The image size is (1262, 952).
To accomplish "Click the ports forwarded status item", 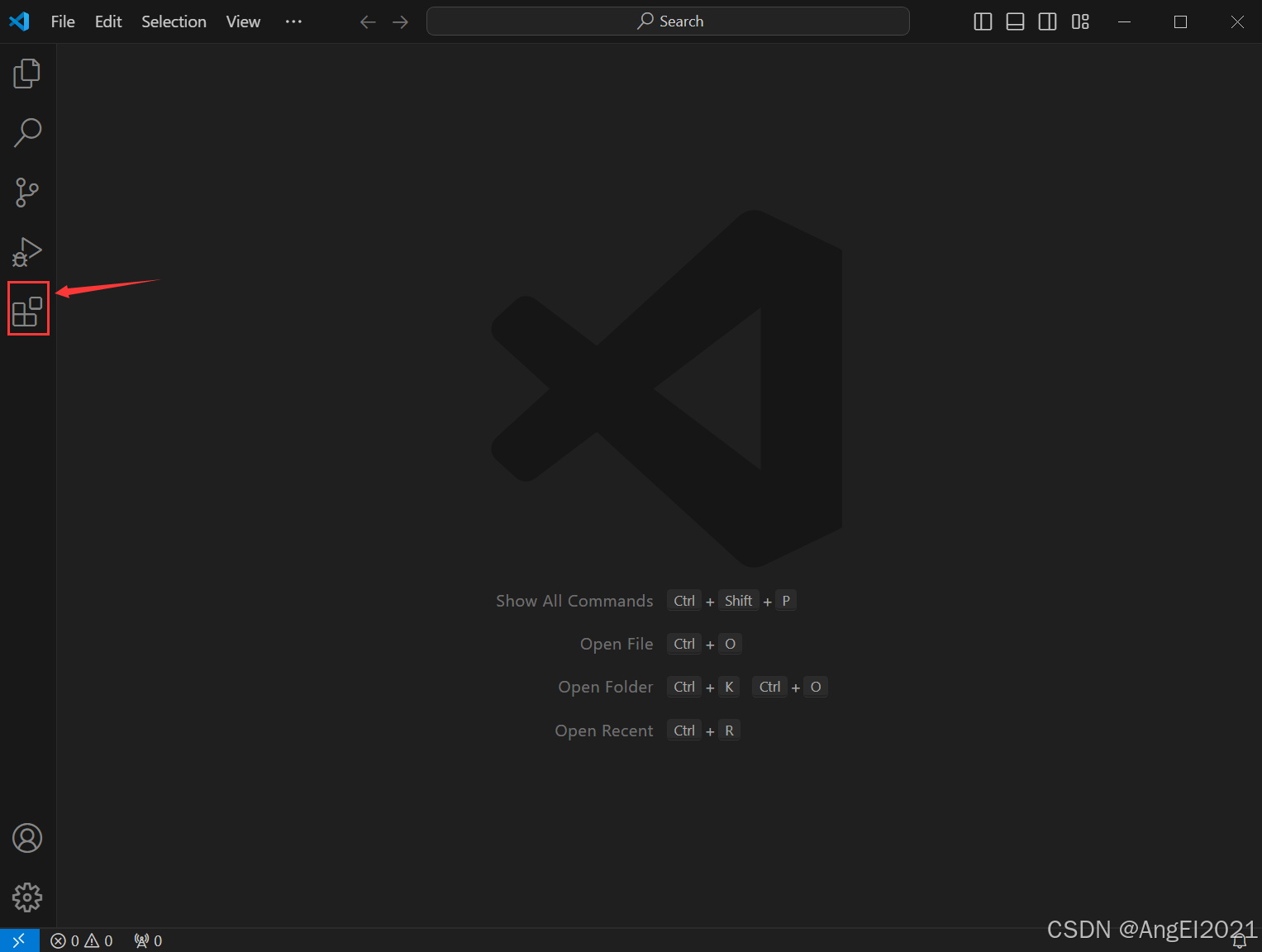I will click(x=149, y=940).
